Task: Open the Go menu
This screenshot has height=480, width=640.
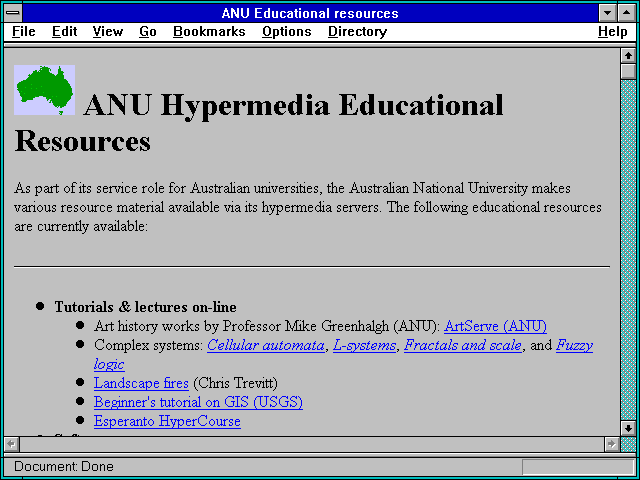Action: click(x=148, y=32)
